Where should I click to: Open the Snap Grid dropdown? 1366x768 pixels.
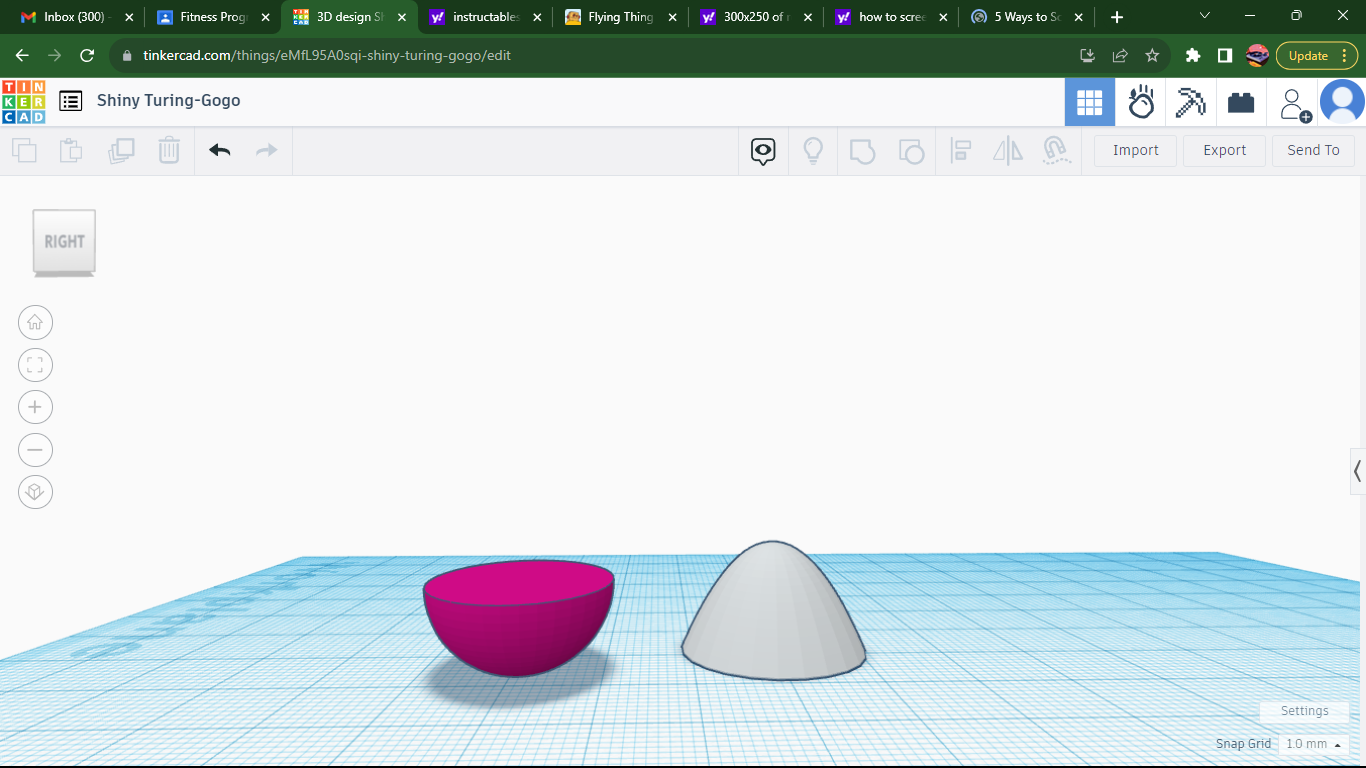pyautogui.click(x=1313, y=744)
